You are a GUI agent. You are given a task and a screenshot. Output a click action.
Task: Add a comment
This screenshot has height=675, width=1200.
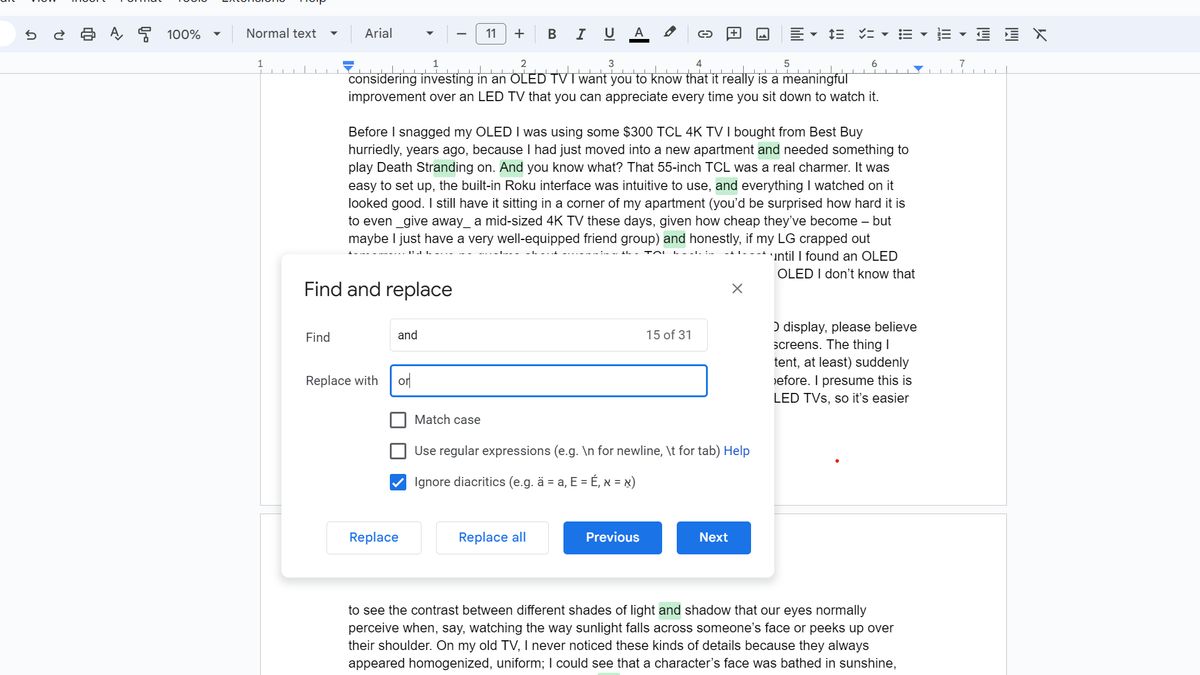point(733,33)
